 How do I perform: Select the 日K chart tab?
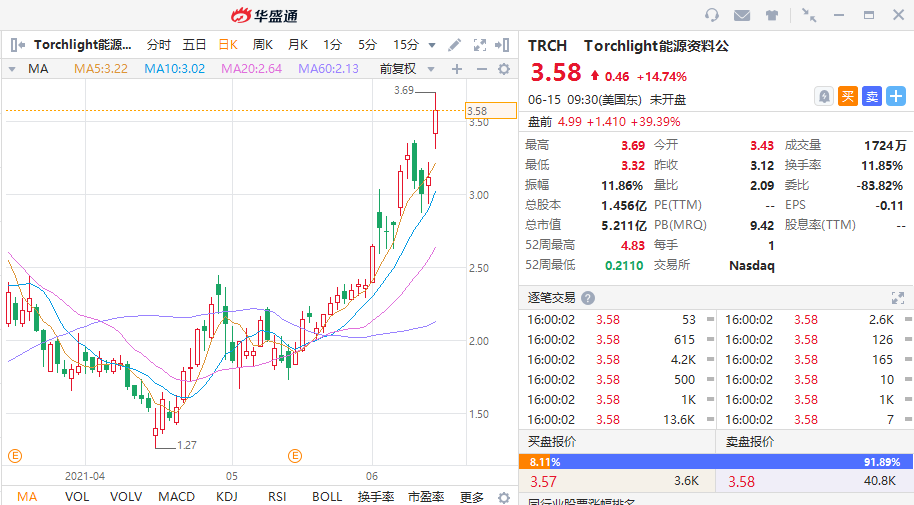[228, 45]
